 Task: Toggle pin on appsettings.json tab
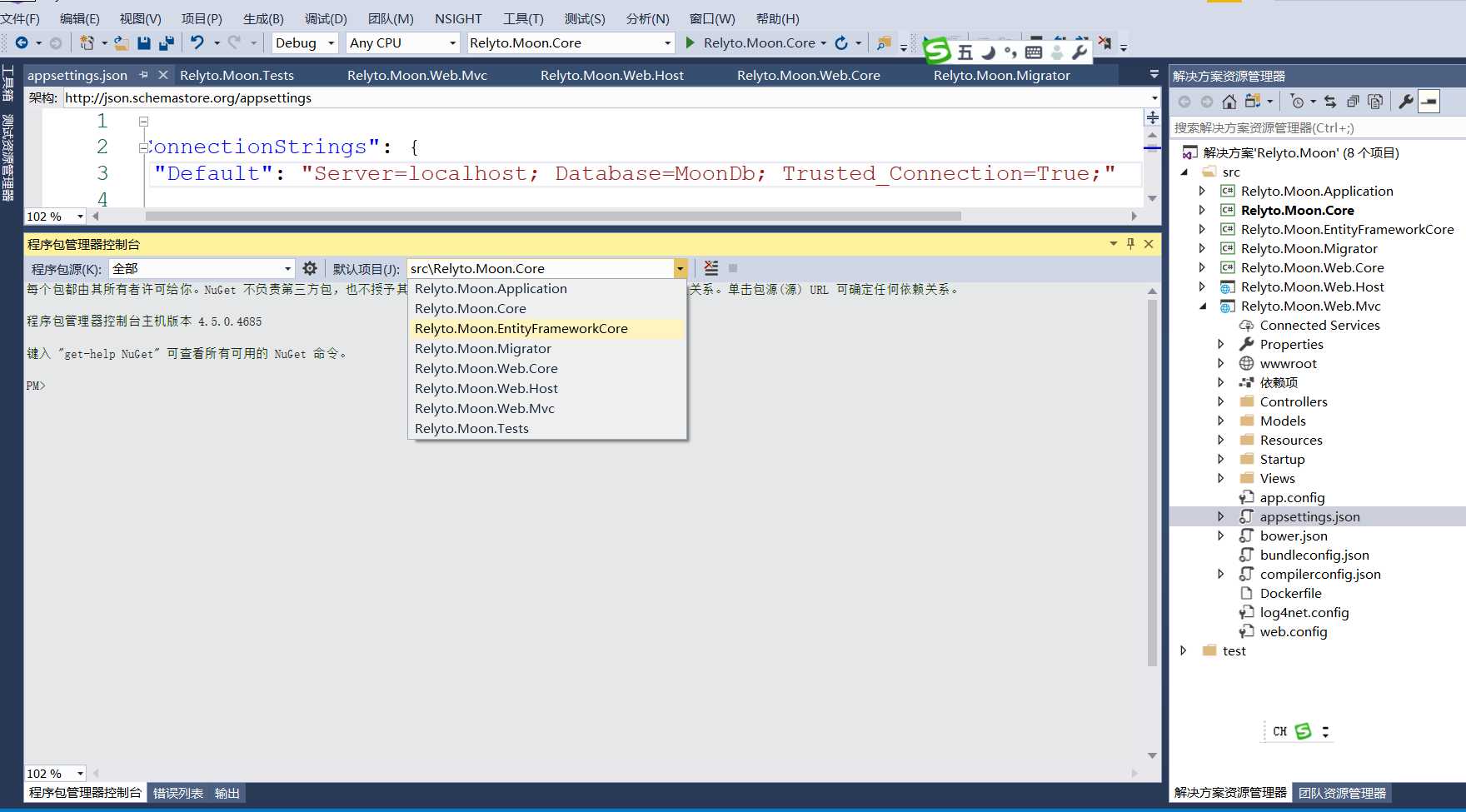pyautogui.click(x=143, y=75)
